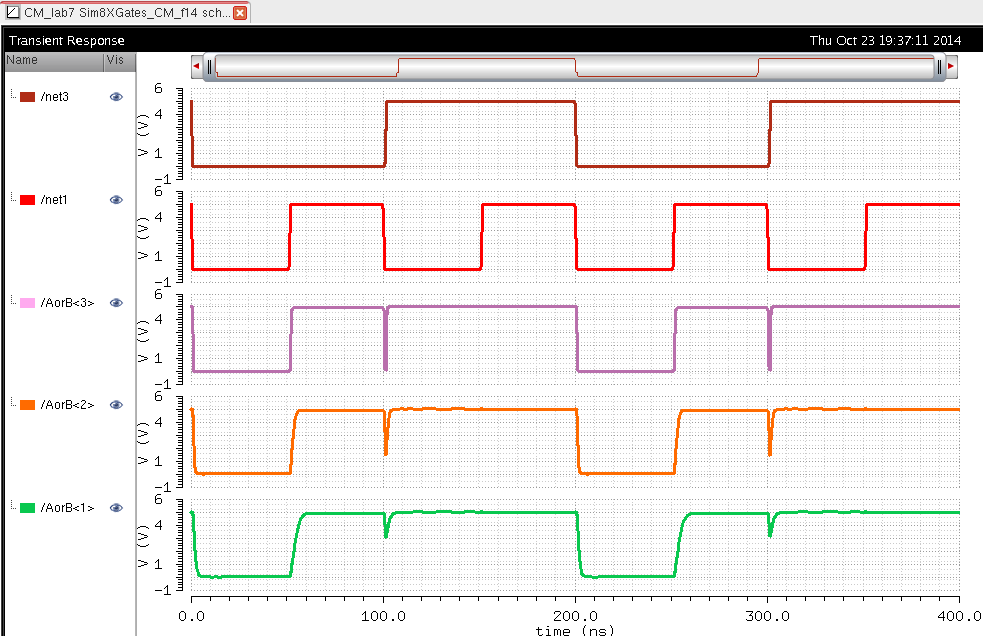Click the timestamp Thu Oct 23 19:37:11 2014
Image resolution: width=983 pixels, height=636 pixels.
885,40
